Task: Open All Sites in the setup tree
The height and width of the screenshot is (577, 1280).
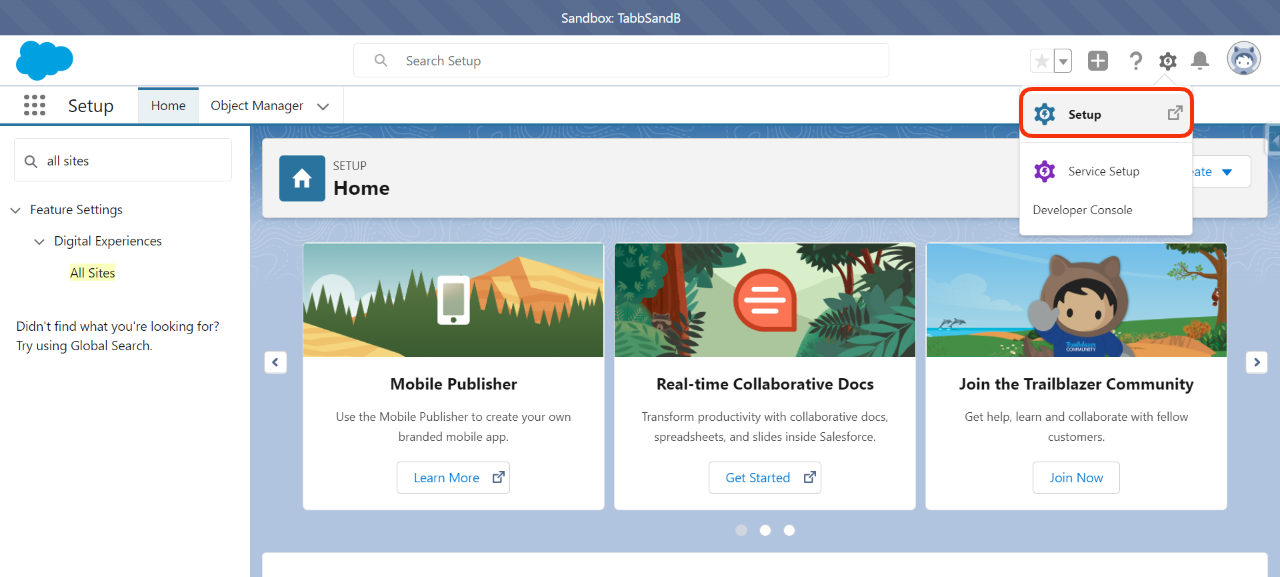Action: 93,273
